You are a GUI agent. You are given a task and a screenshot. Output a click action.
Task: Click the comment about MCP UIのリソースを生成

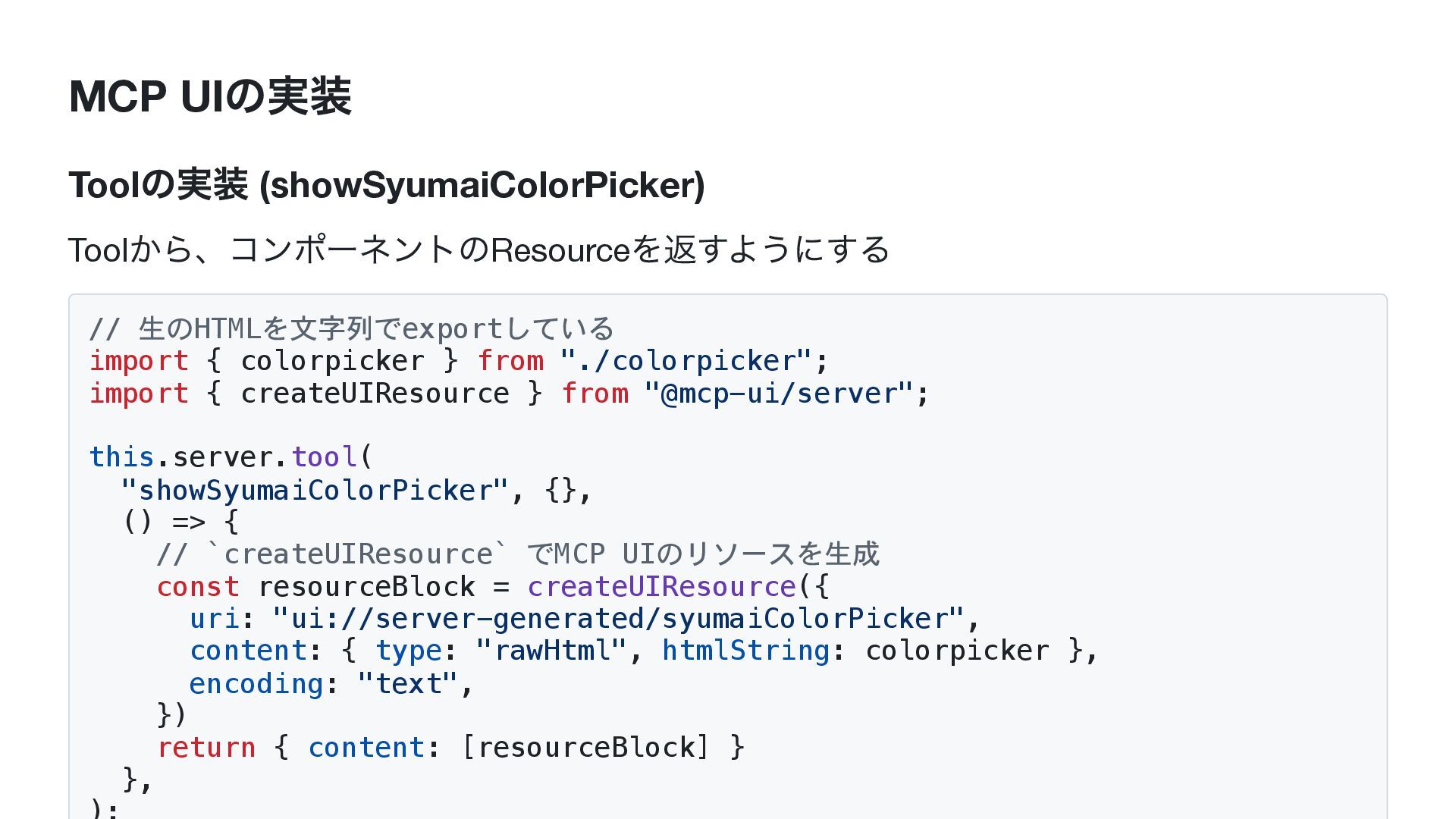(518, 554)
